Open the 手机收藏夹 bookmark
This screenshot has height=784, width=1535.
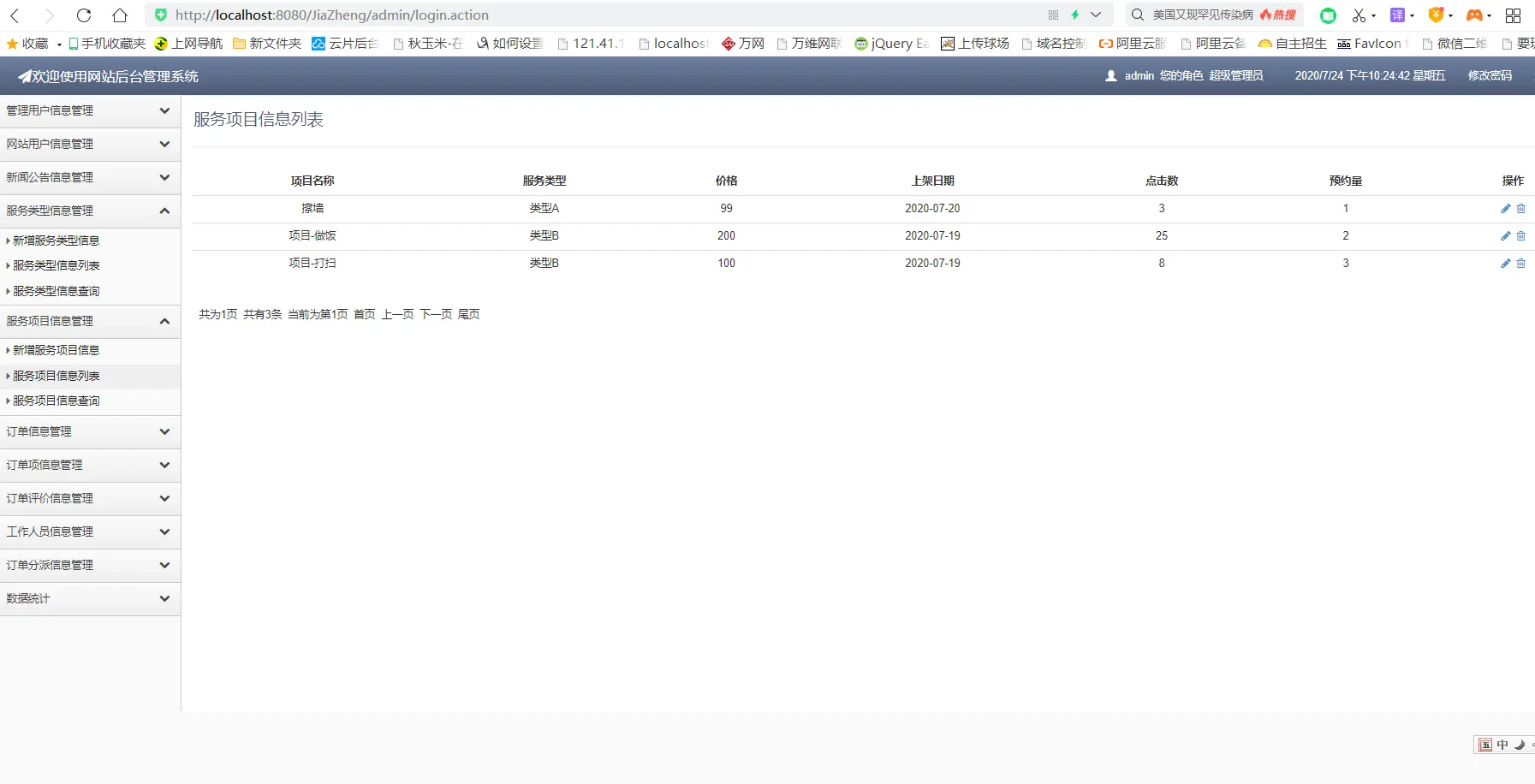[107, 44]
